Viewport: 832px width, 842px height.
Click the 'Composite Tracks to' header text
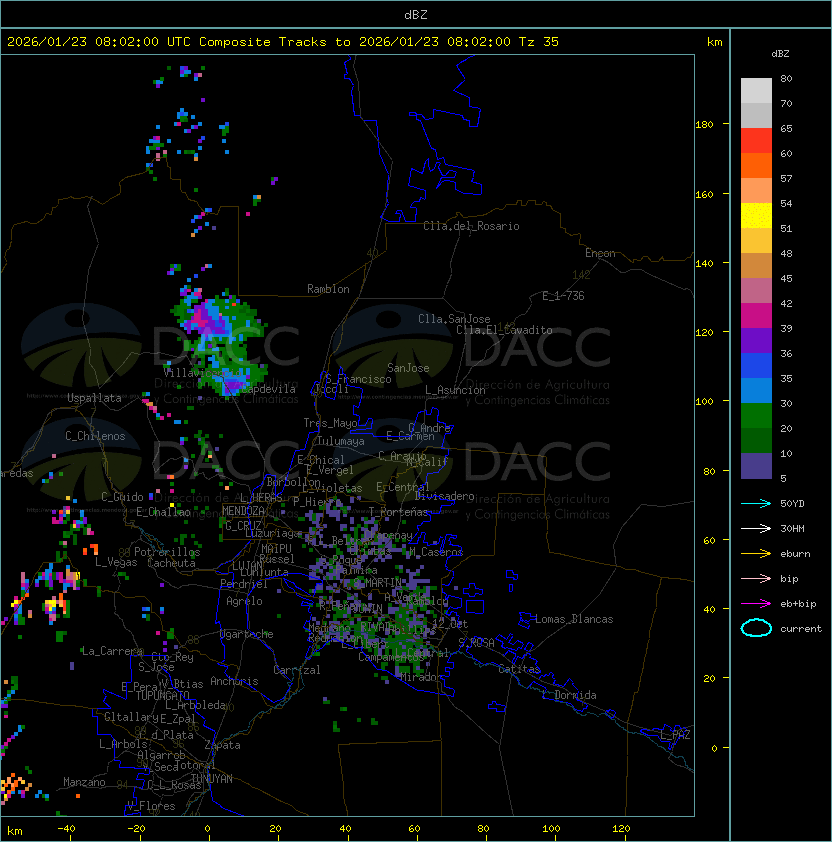point(274,42)
